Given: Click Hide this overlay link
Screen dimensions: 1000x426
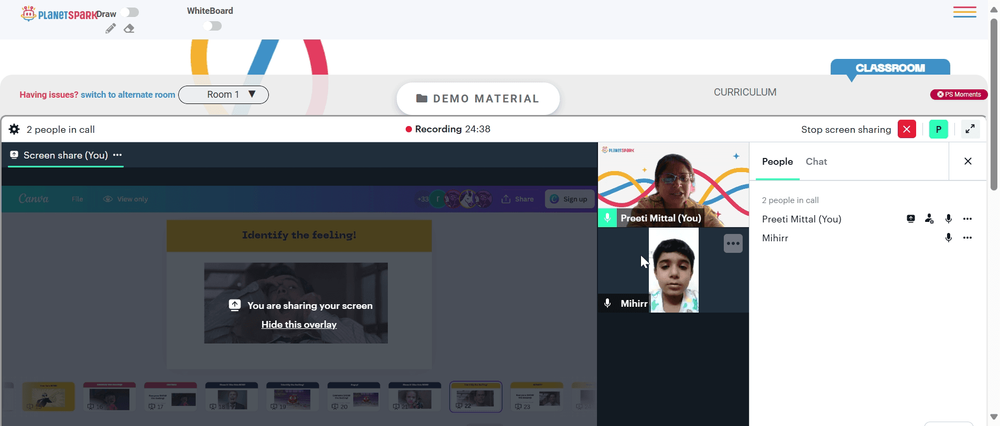Looking at the screenshot, I should (299, 325).
